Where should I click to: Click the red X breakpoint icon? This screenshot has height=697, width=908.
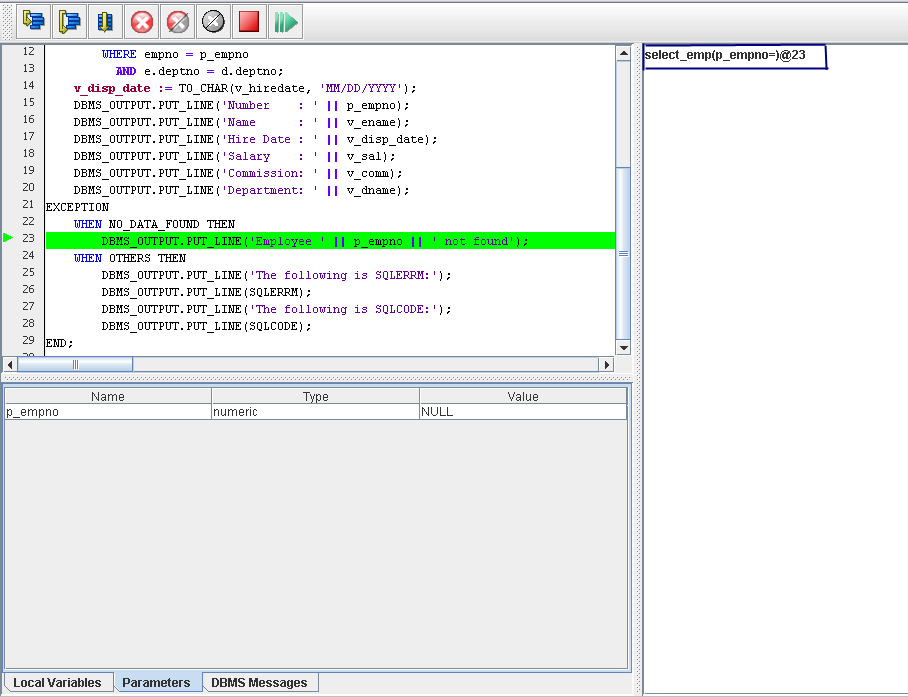click(x=142, y=20)
